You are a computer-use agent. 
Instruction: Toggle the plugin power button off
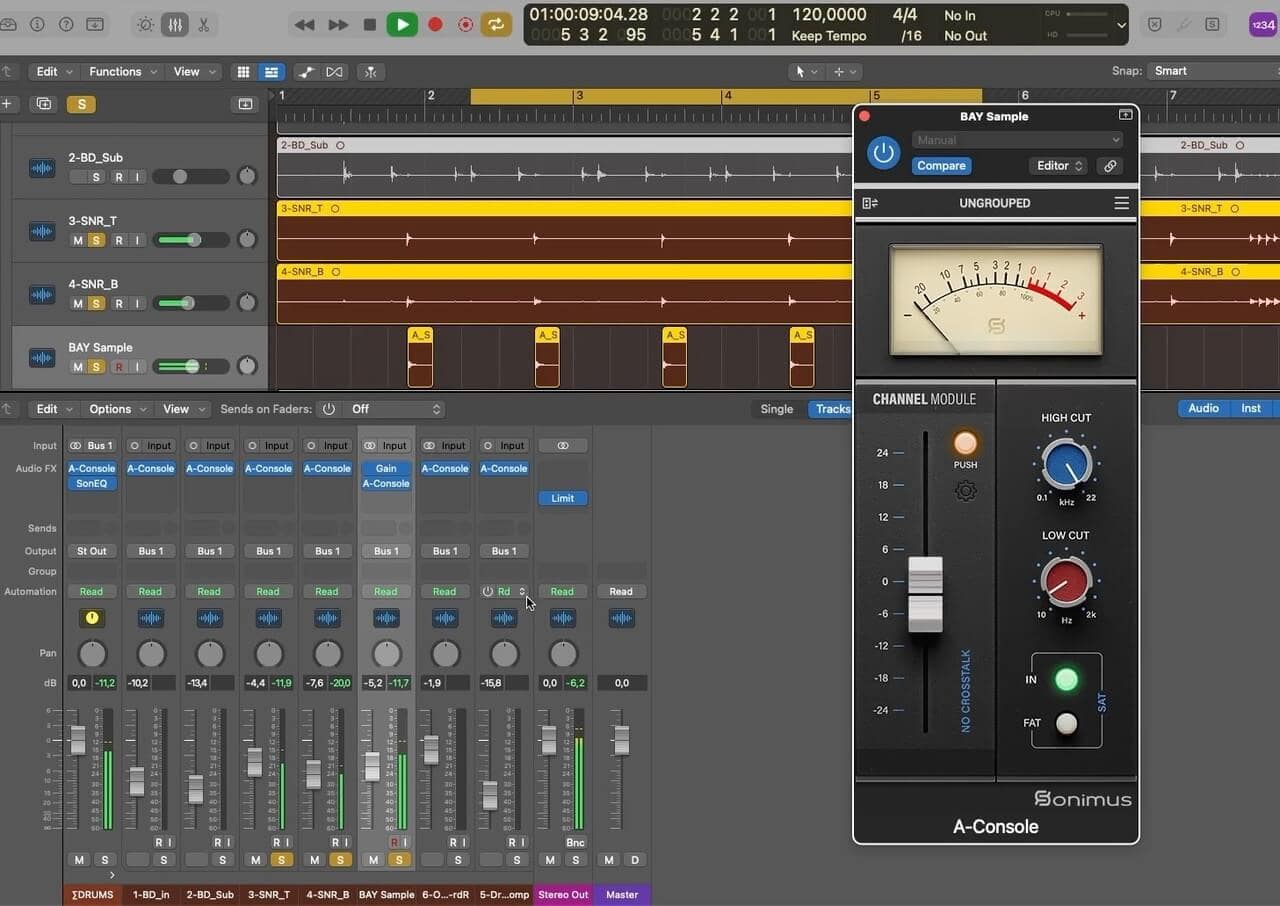[883, 153]
